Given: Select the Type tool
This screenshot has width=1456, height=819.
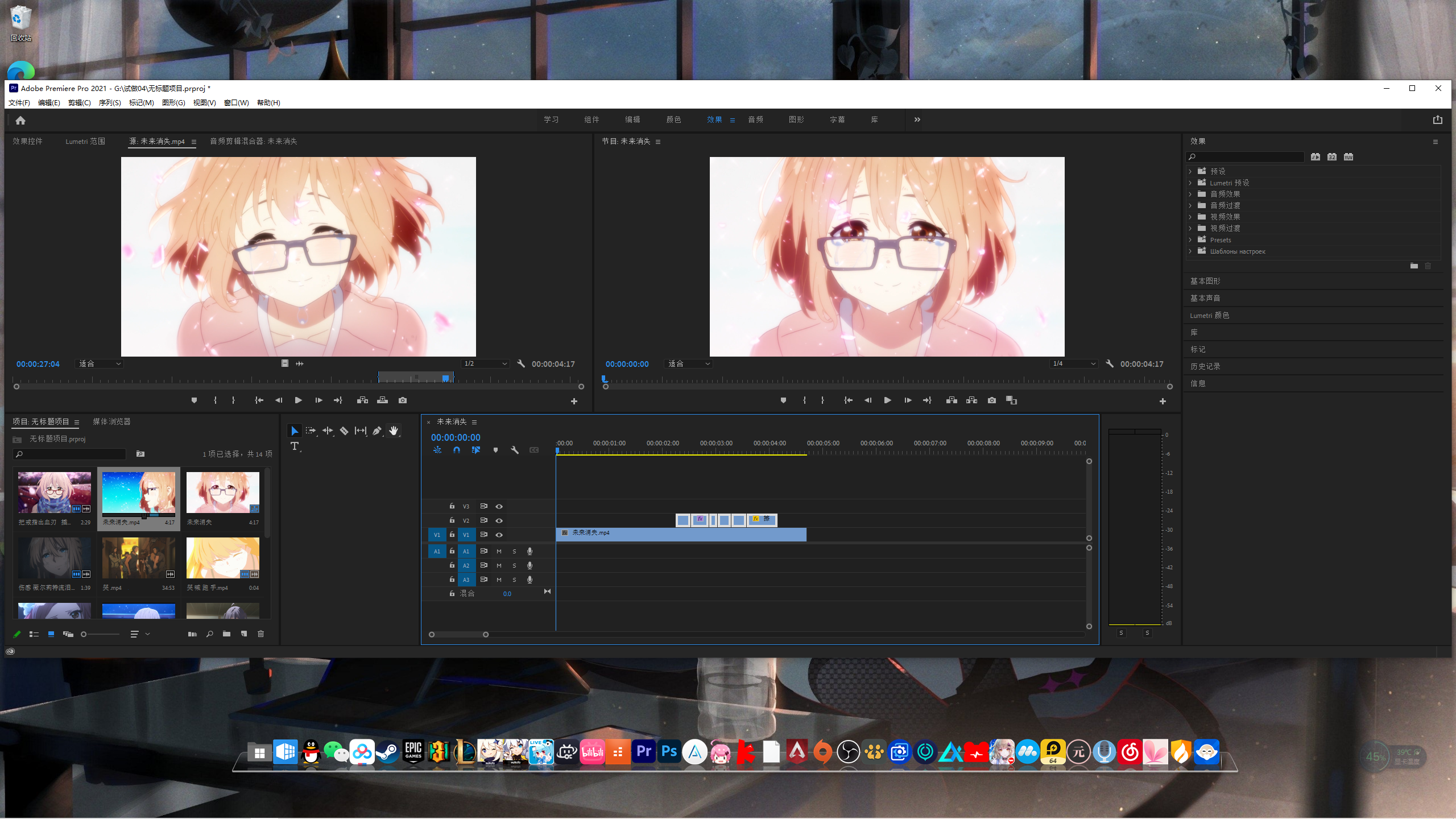Looking at the screenshot, I should tap(295, 446).
